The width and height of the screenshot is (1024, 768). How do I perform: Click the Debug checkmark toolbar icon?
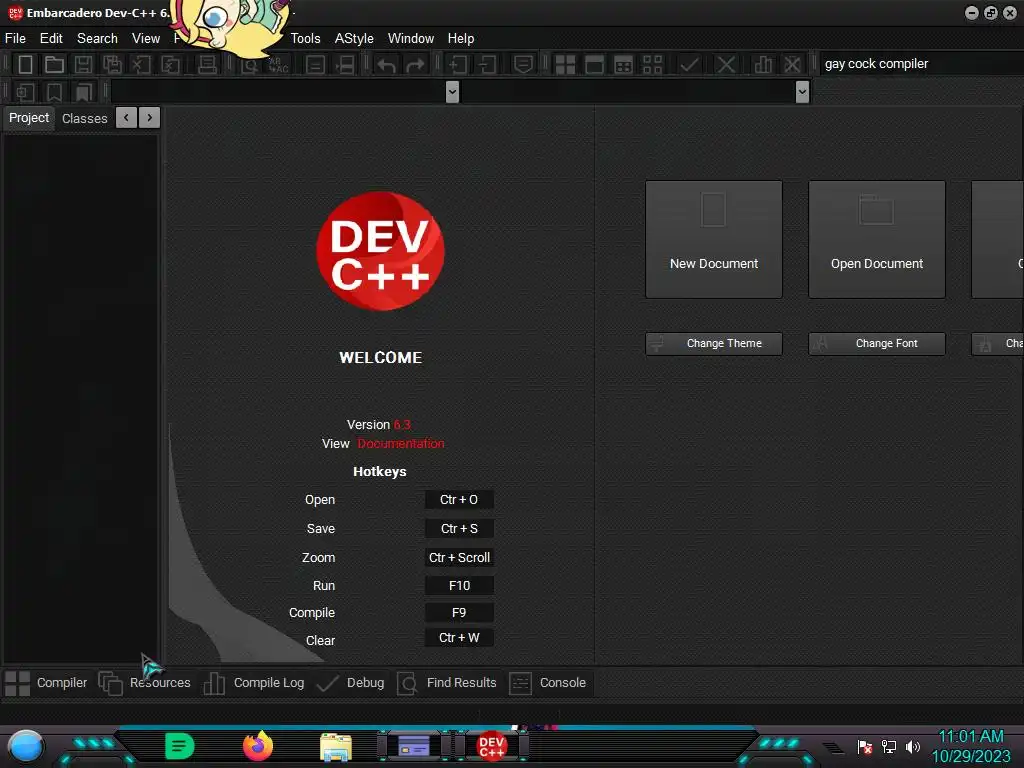pyautogui.click(x=690, y=64)
